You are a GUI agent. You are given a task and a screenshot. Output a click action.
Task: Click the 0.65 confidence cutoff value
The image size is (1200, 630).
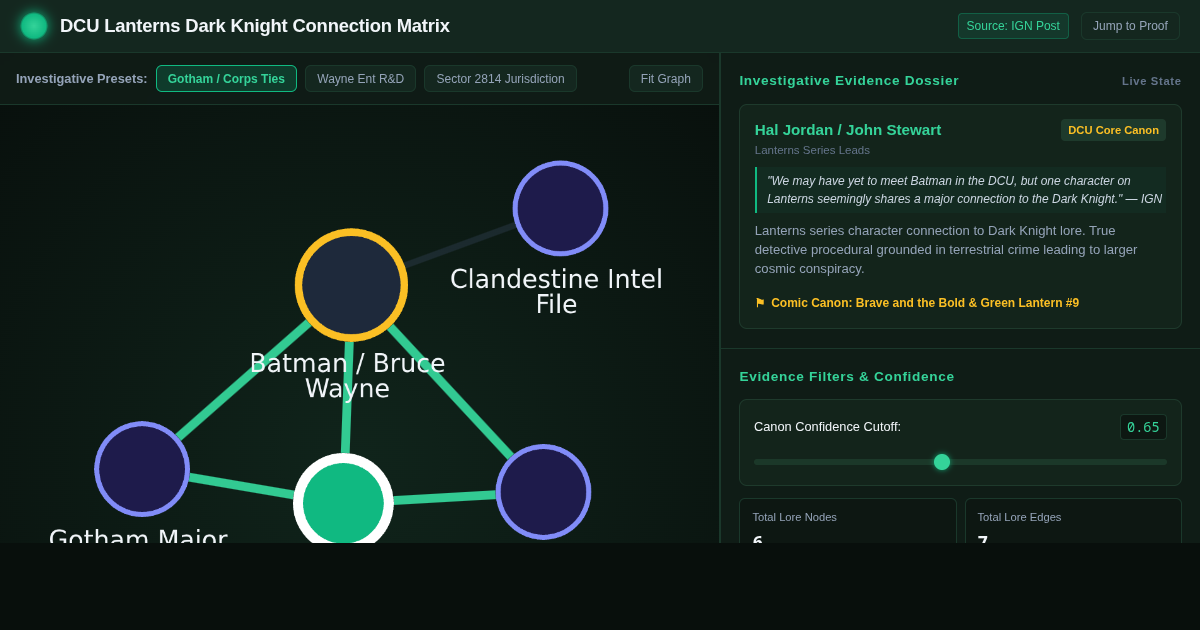[1143, 427]
